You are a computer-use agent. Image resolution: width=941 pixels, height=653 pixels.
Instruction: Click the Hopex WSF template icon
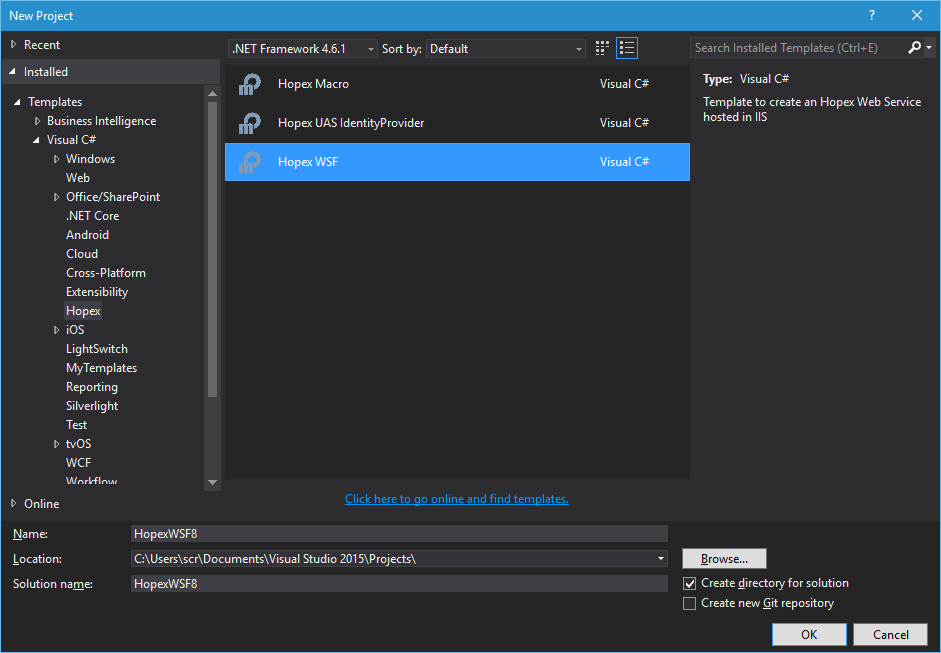pyautogui.click(x=250, y=162)
